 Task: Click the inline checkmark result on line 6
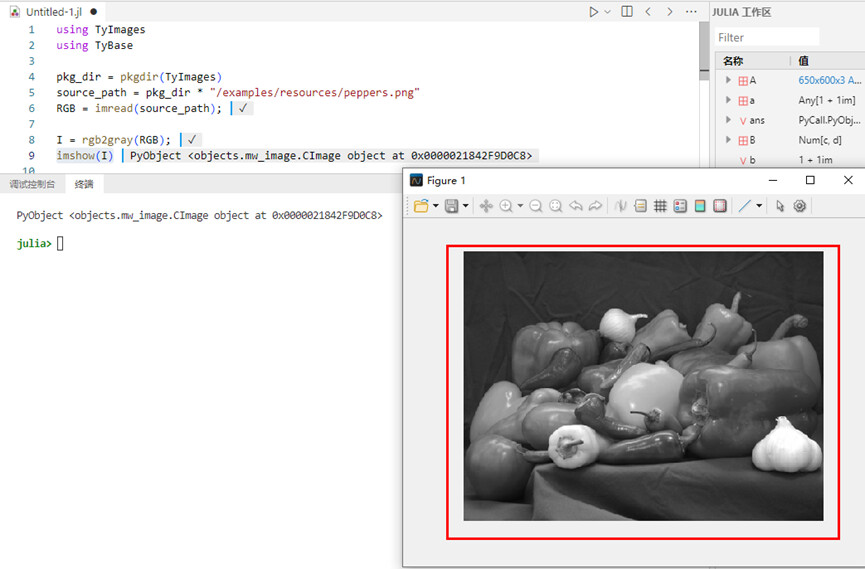pos(243,108)
